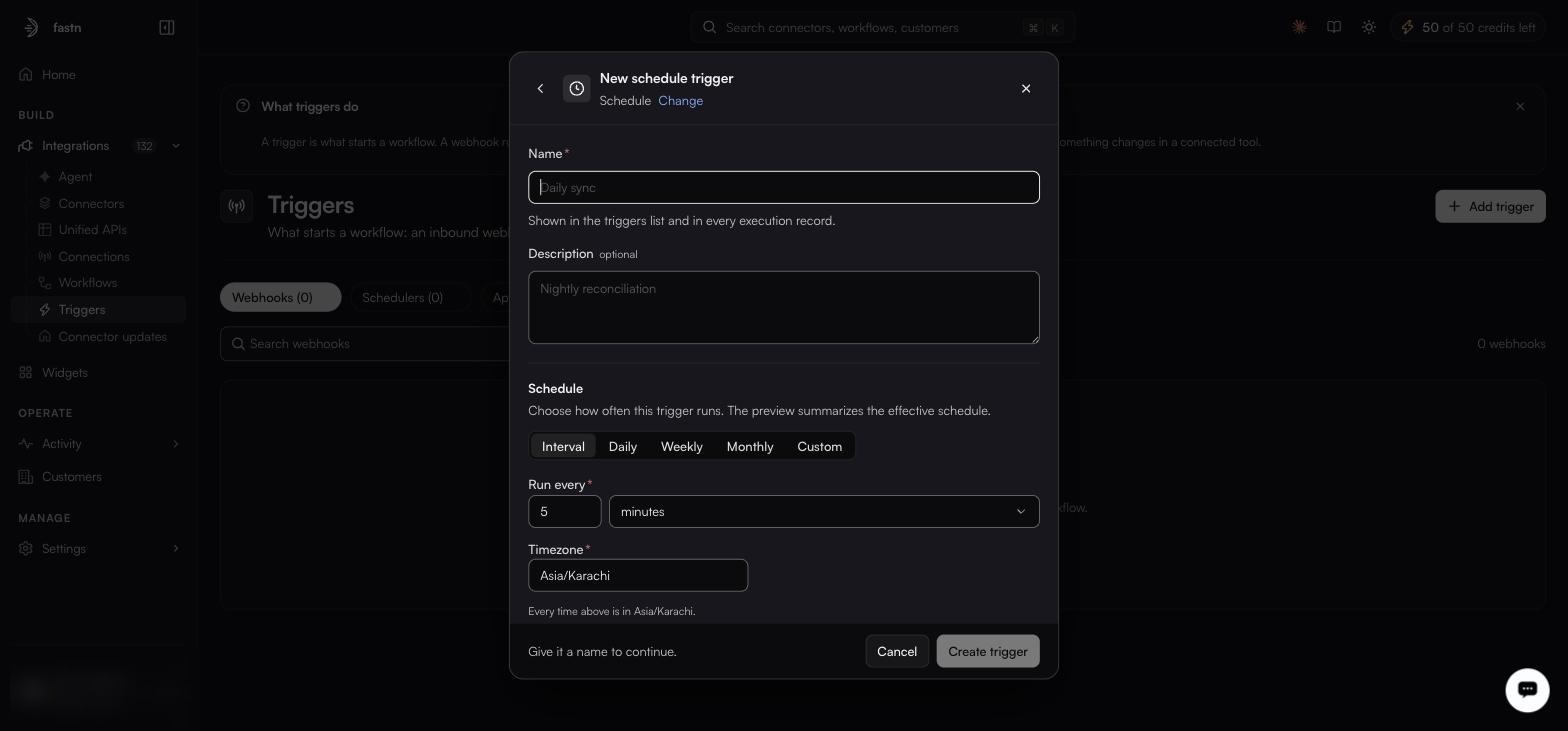
Task: Click the Activity pulse icon
Action: click(26, 444)
